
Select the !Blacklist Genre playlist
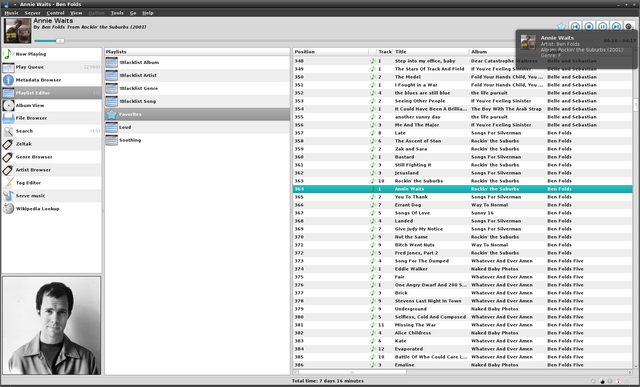(x=197, y=88)
